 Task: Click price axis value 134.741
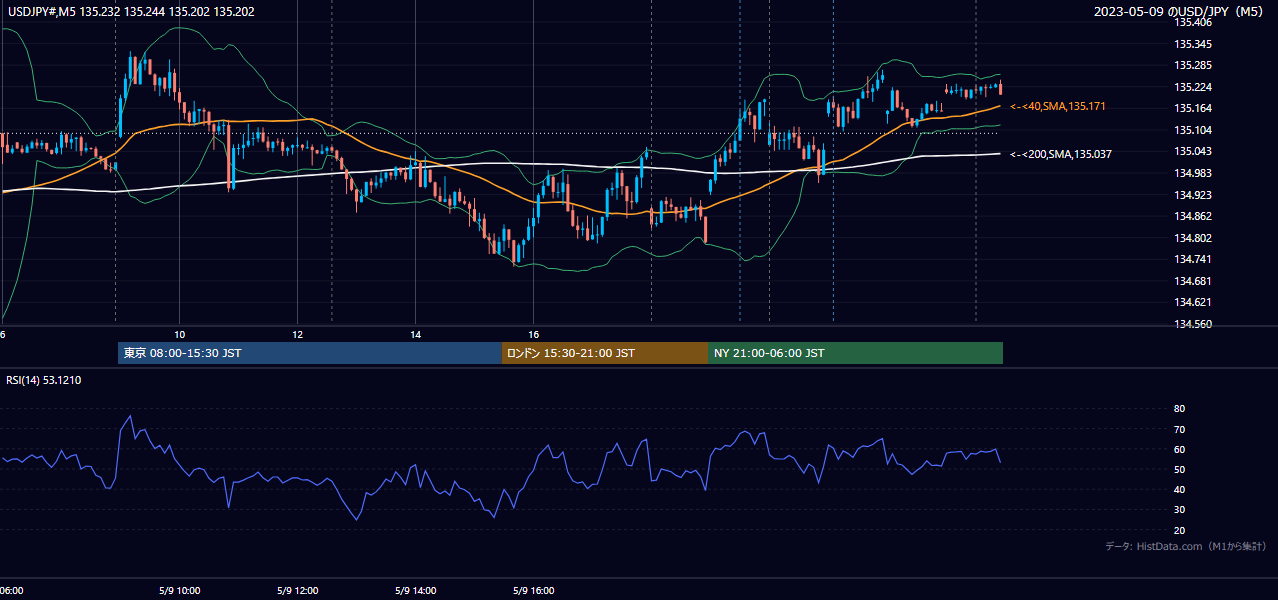coord(1193,259)
